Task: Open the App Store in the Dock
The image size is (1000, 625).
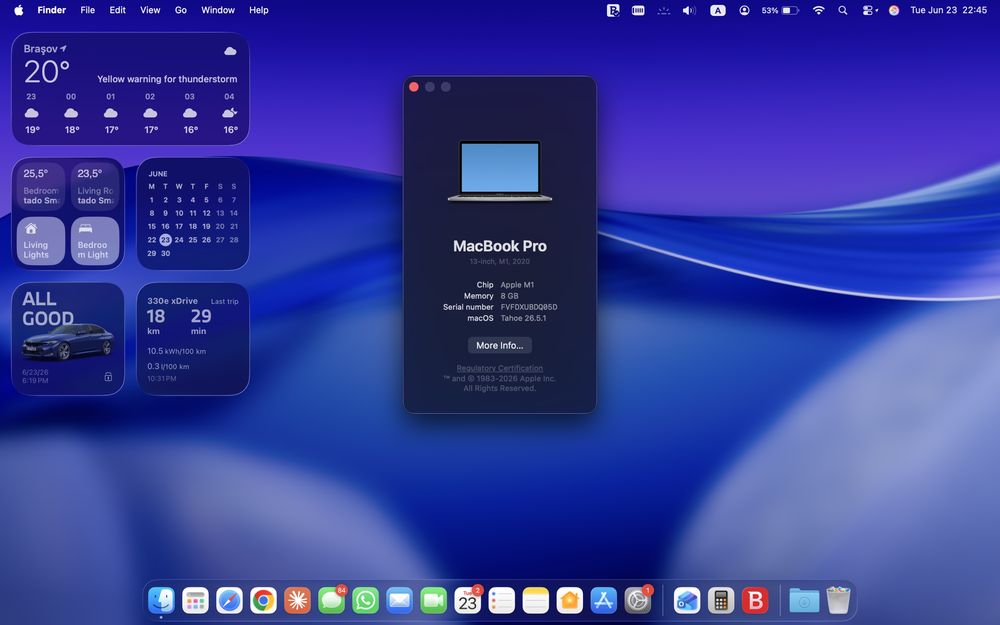Action: (x=603, y=600)
